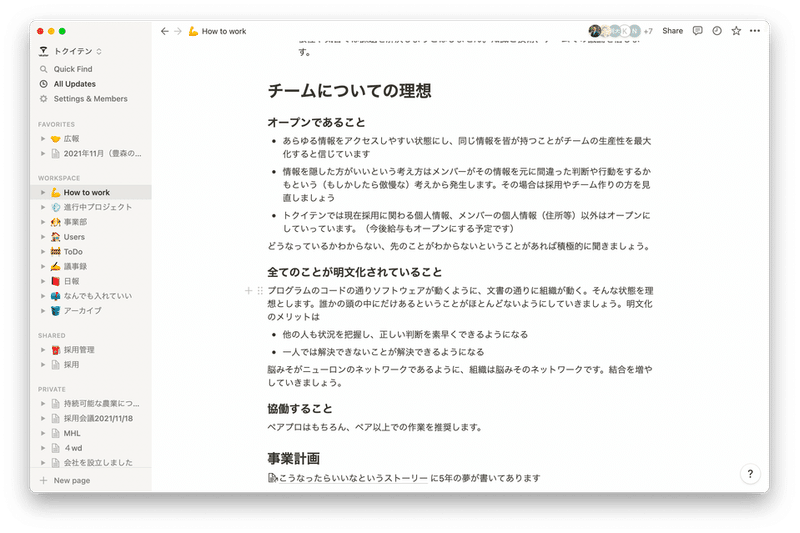Go back with the left arrow
Screen dimensions: 800x533
164,31
